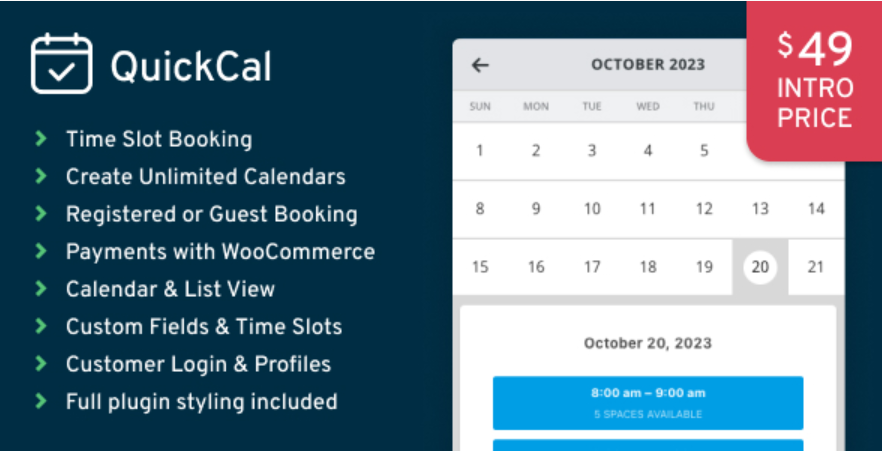Click the arrow beside Create Unlimited Calendars
This screenshot has width=882, height=451.
point(41,177)
